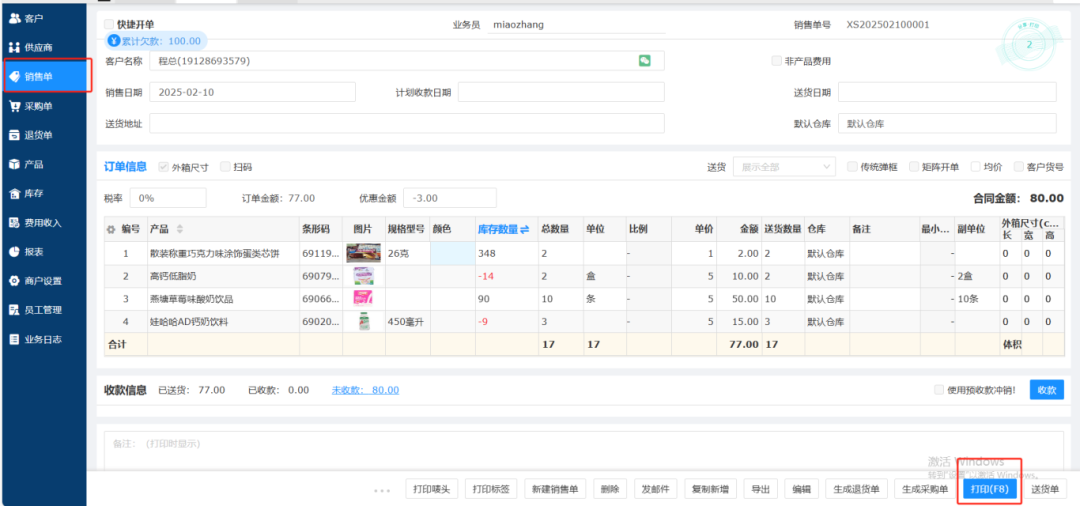Click the 业务员 miaozhang field
The width and height of the screenshot is (1080, 506).
pos(577,25)
